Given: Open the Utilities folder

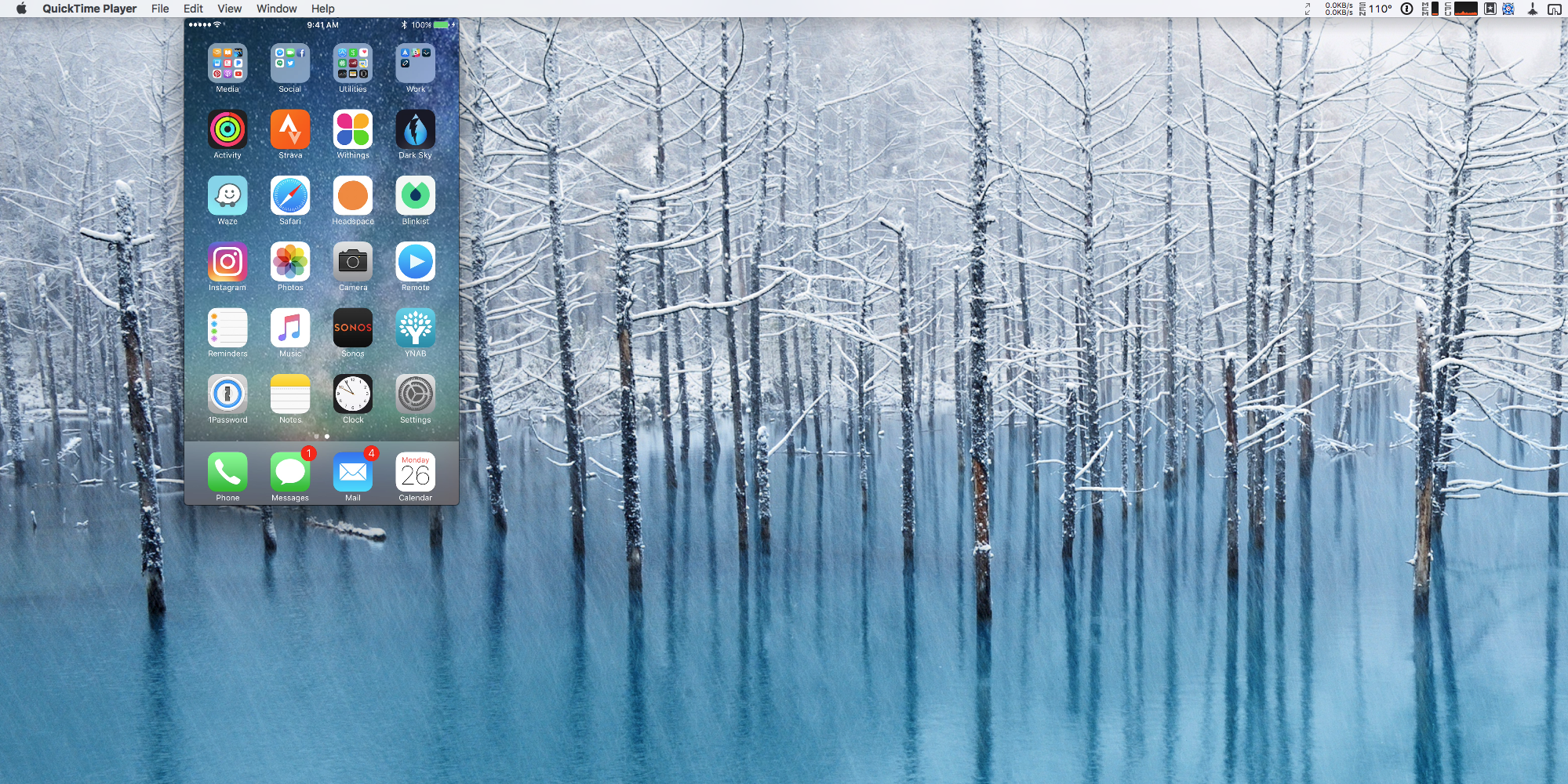Looking at the screenshot, I should pos(352,64).
